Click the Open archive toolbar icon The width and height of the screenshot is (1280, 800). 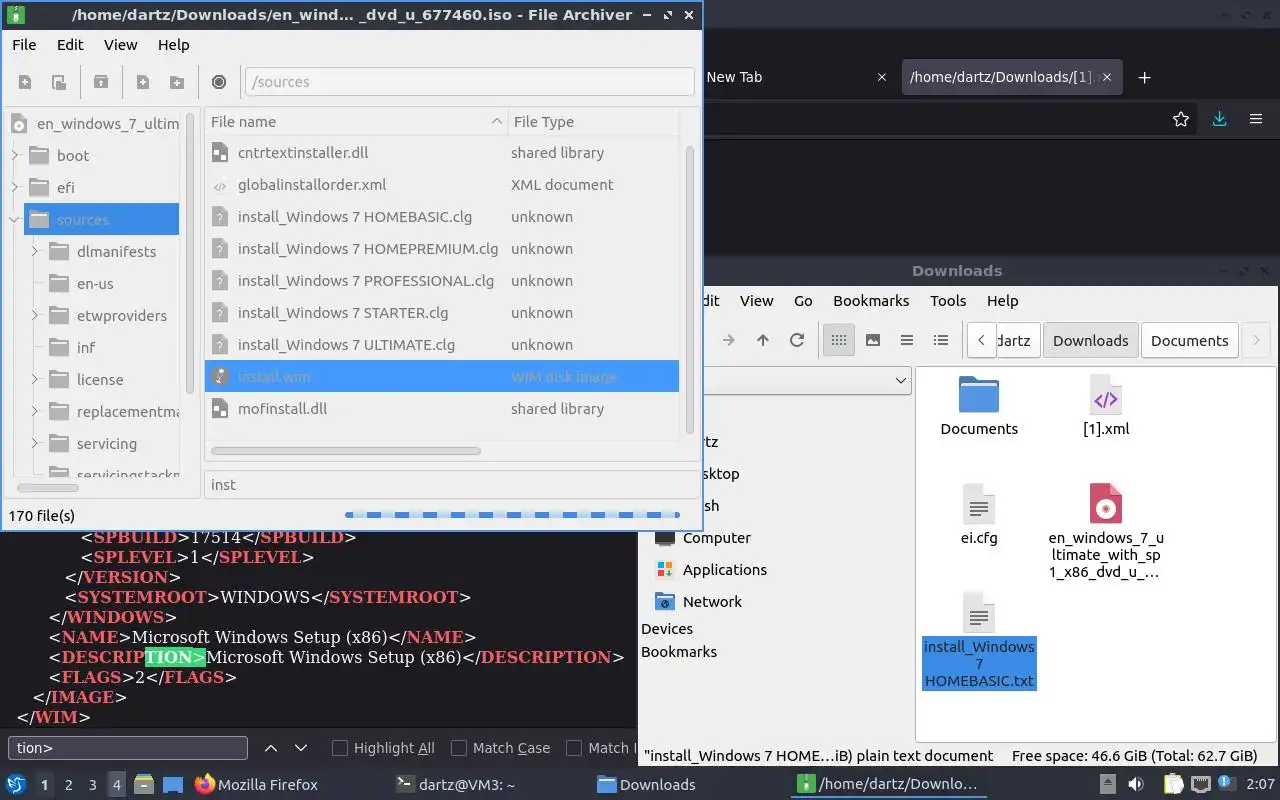click(59, 82)
